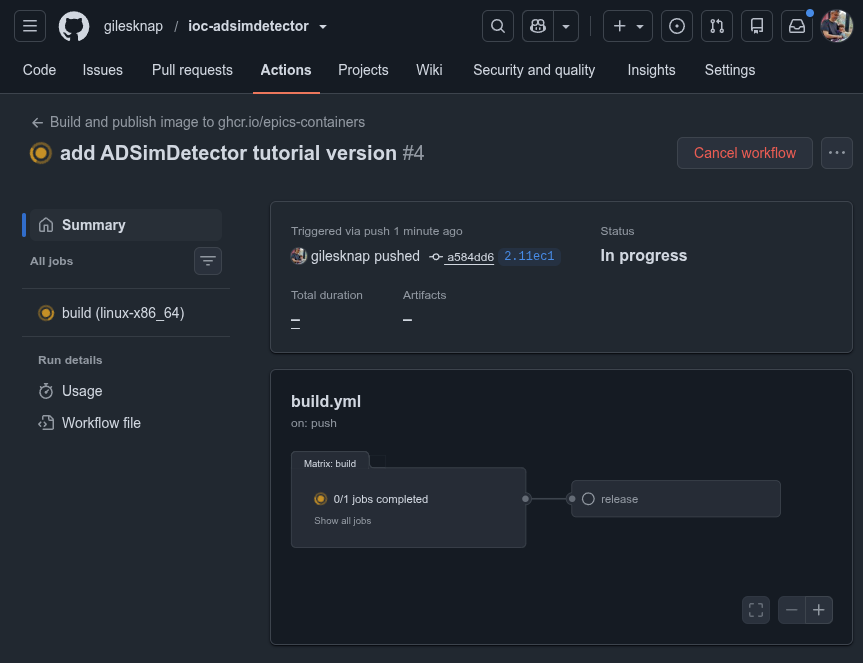
Task: Open the hamburger navigation menu
Action: click(30, 26)
